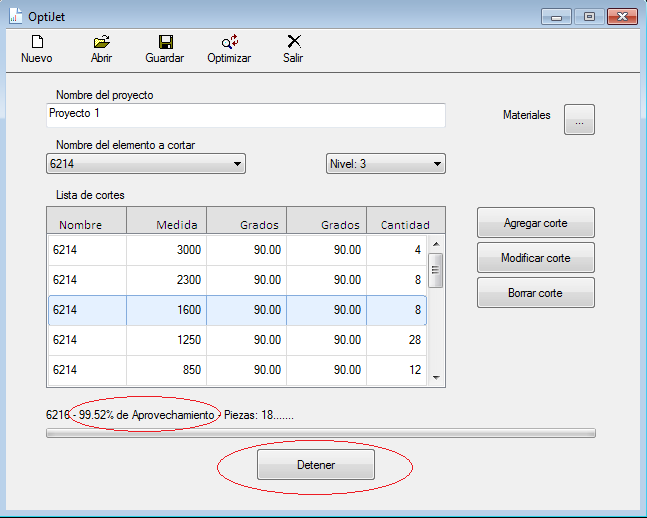Screen dimensions: 647x518
Task: Click the Cantidad column header
Action: [x=405, y=225]
